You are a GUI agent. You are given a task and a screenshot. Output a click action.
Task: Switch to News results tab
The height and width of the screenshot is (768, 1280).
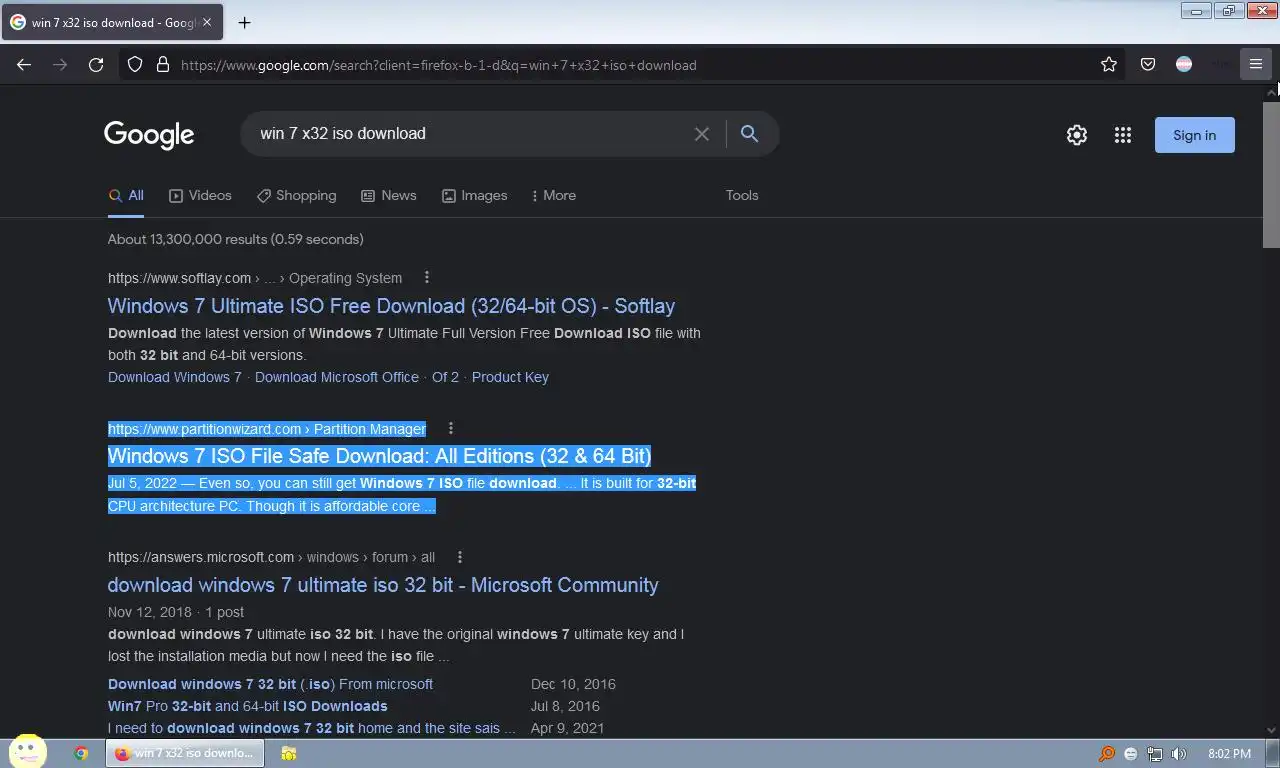(x=388, y=196)
